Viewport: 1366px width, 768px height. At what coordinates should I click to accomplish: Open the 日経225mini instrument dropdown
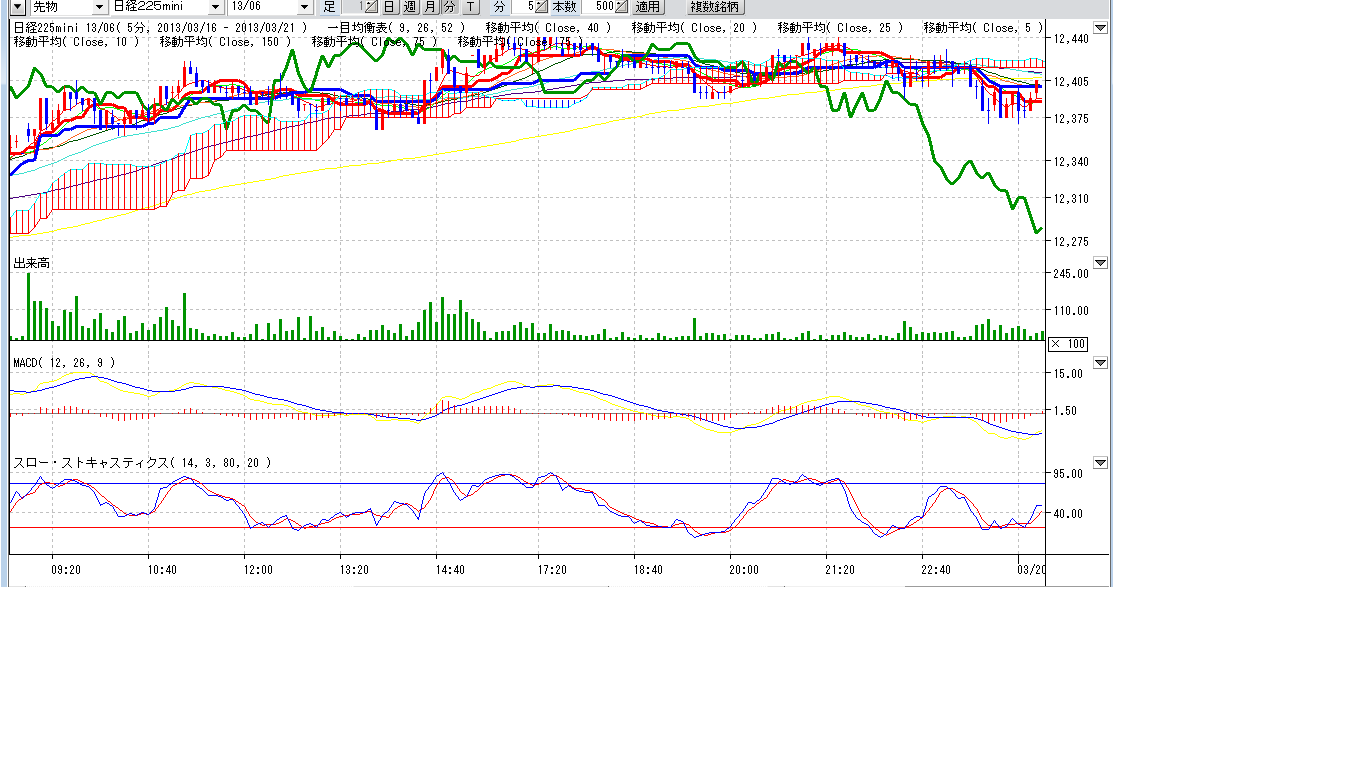pos(217,7)
